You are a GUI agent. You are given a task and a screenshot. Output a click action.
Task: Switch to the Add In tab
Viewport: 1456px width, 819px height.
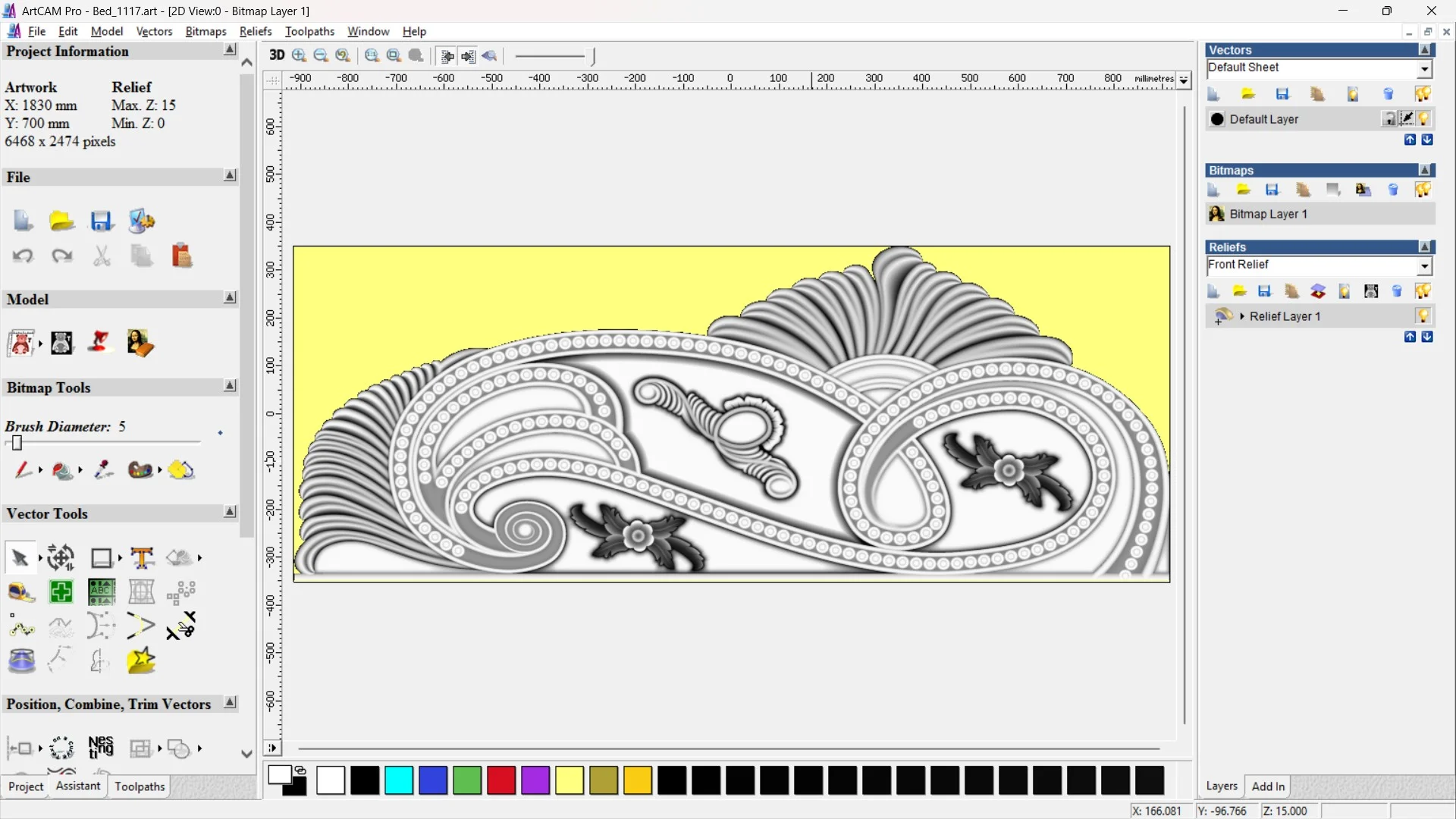(x=1267, y=786)
